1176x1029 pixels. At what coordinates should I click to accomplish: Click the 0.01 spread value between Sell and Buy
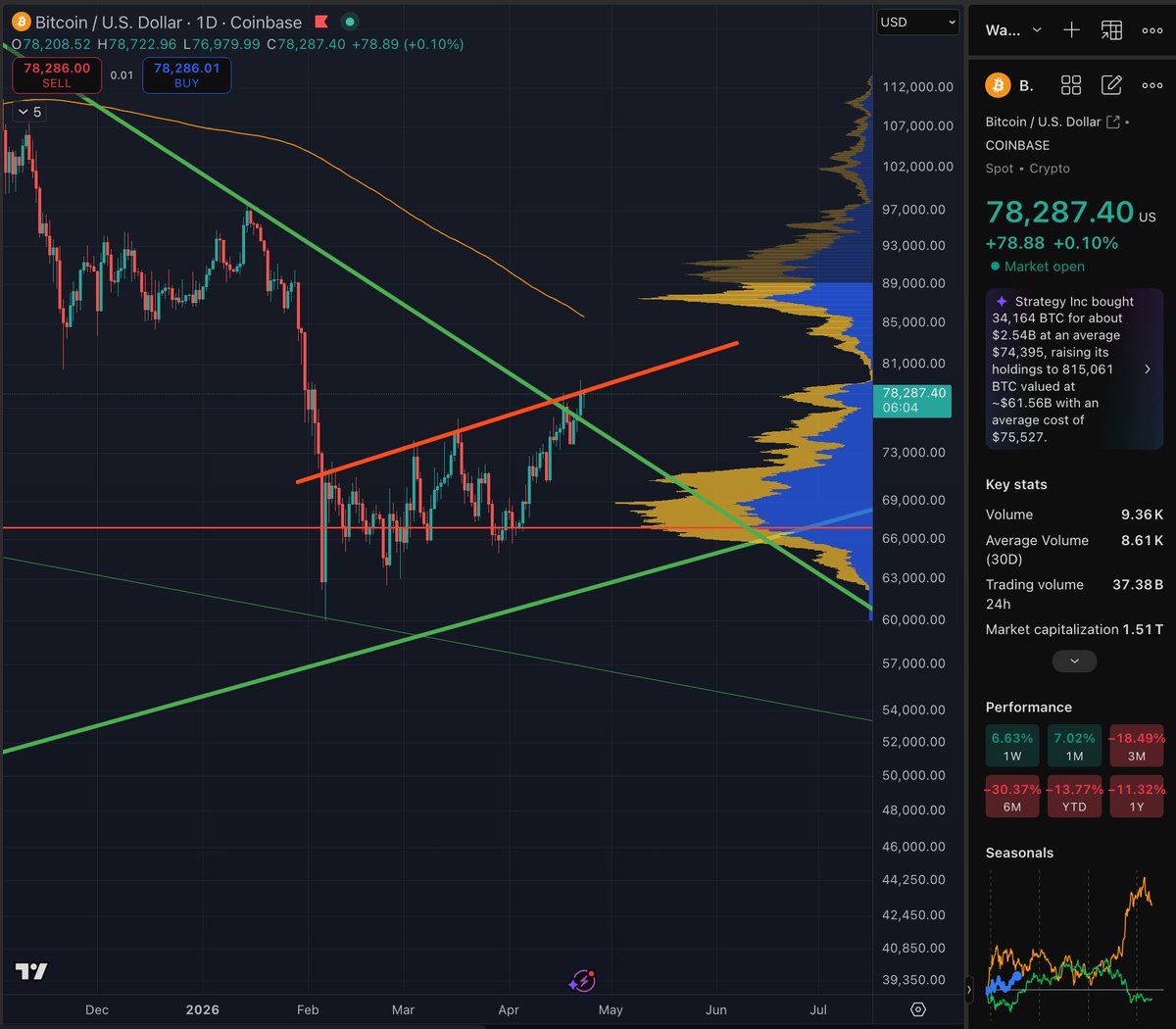coord(122,75)
